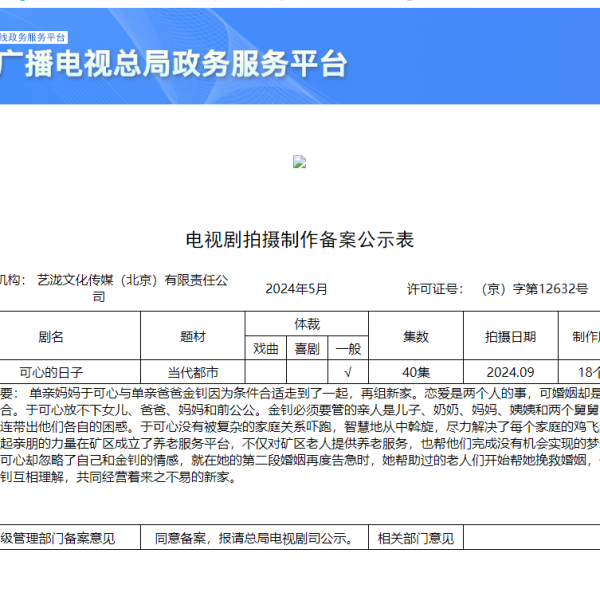The height and width of the screenshot is (600, 600).
Task: Click the 当代都市 genre cell
Action: tap(193, 372)
